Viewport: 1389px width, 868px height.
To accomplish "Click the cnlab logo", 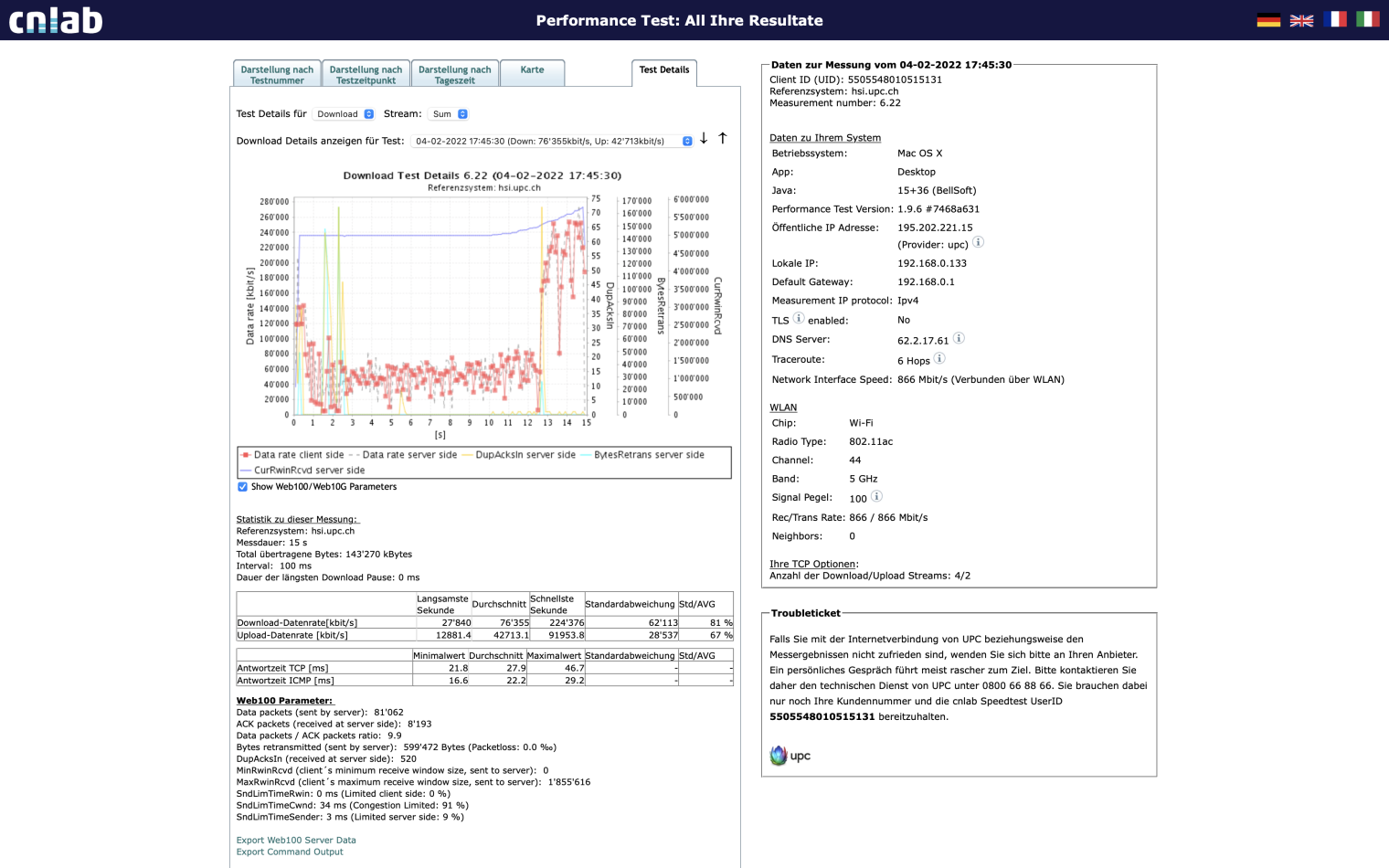I will [56, 20].
